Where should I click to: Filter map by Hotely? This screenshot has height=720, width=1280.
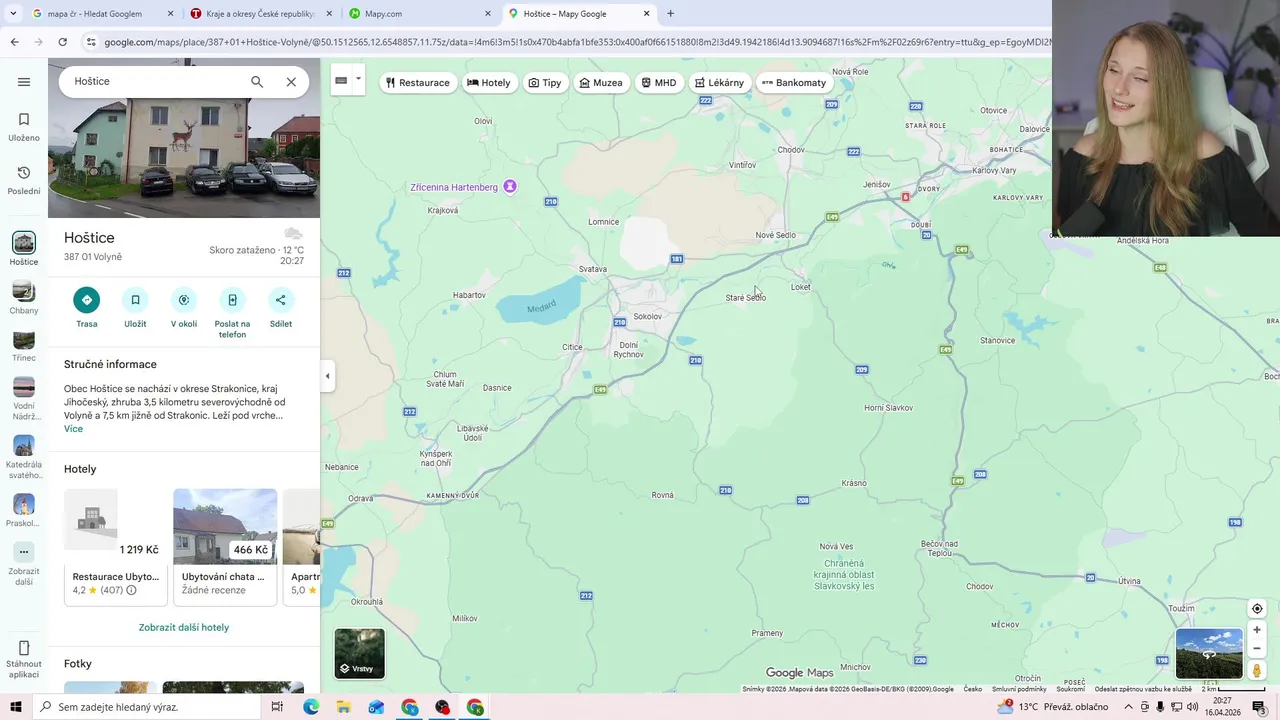point(489,83)
